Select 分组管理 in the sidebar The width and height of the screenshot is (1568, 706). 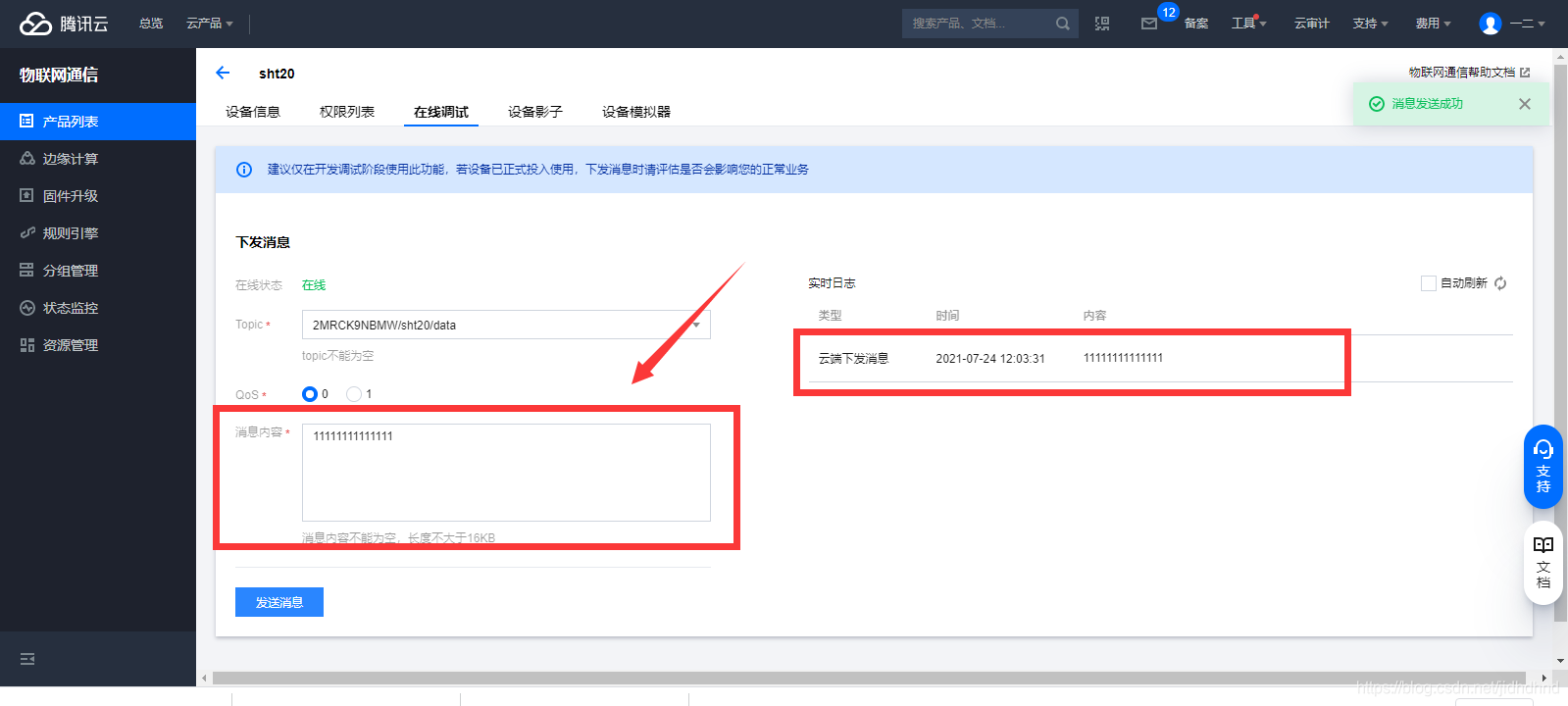click(x=98, y=271)
